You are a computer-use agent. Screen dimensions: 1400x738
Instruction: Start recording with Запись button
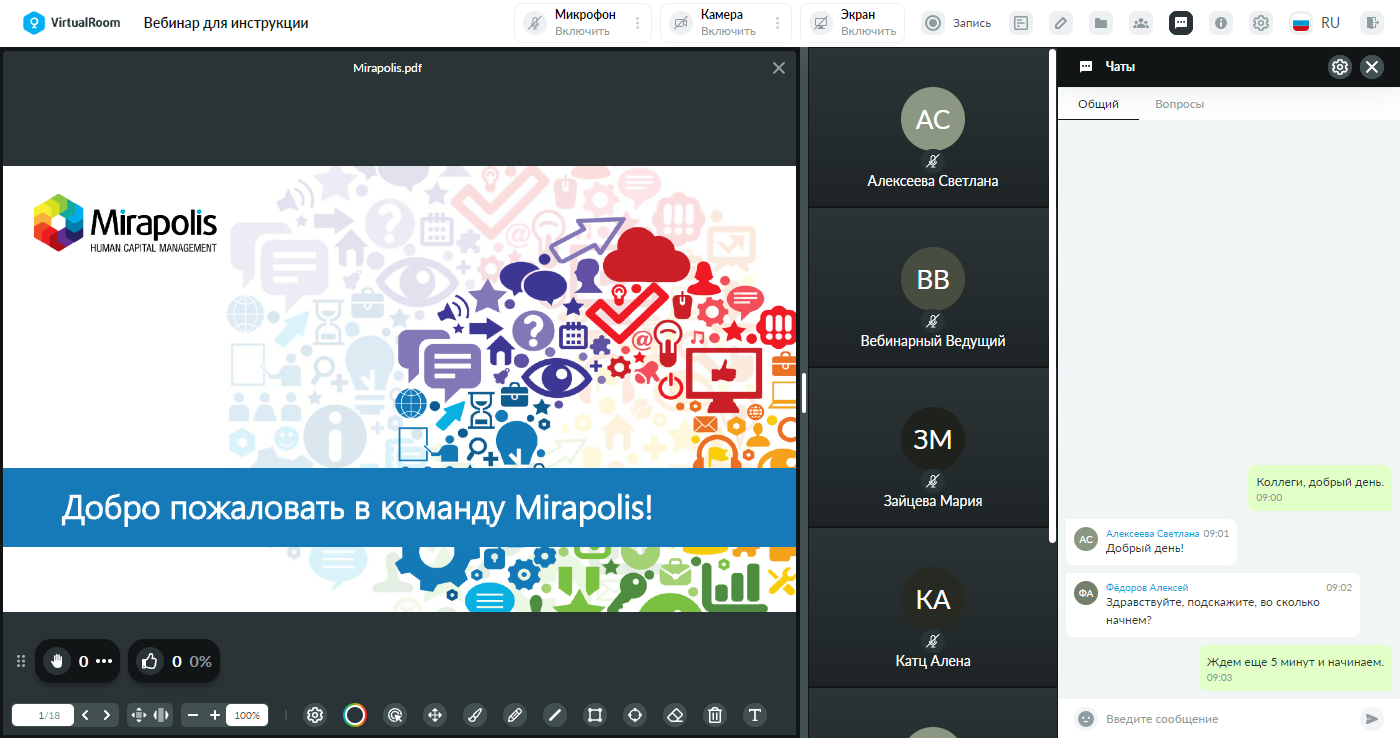(x=956, y=23)
